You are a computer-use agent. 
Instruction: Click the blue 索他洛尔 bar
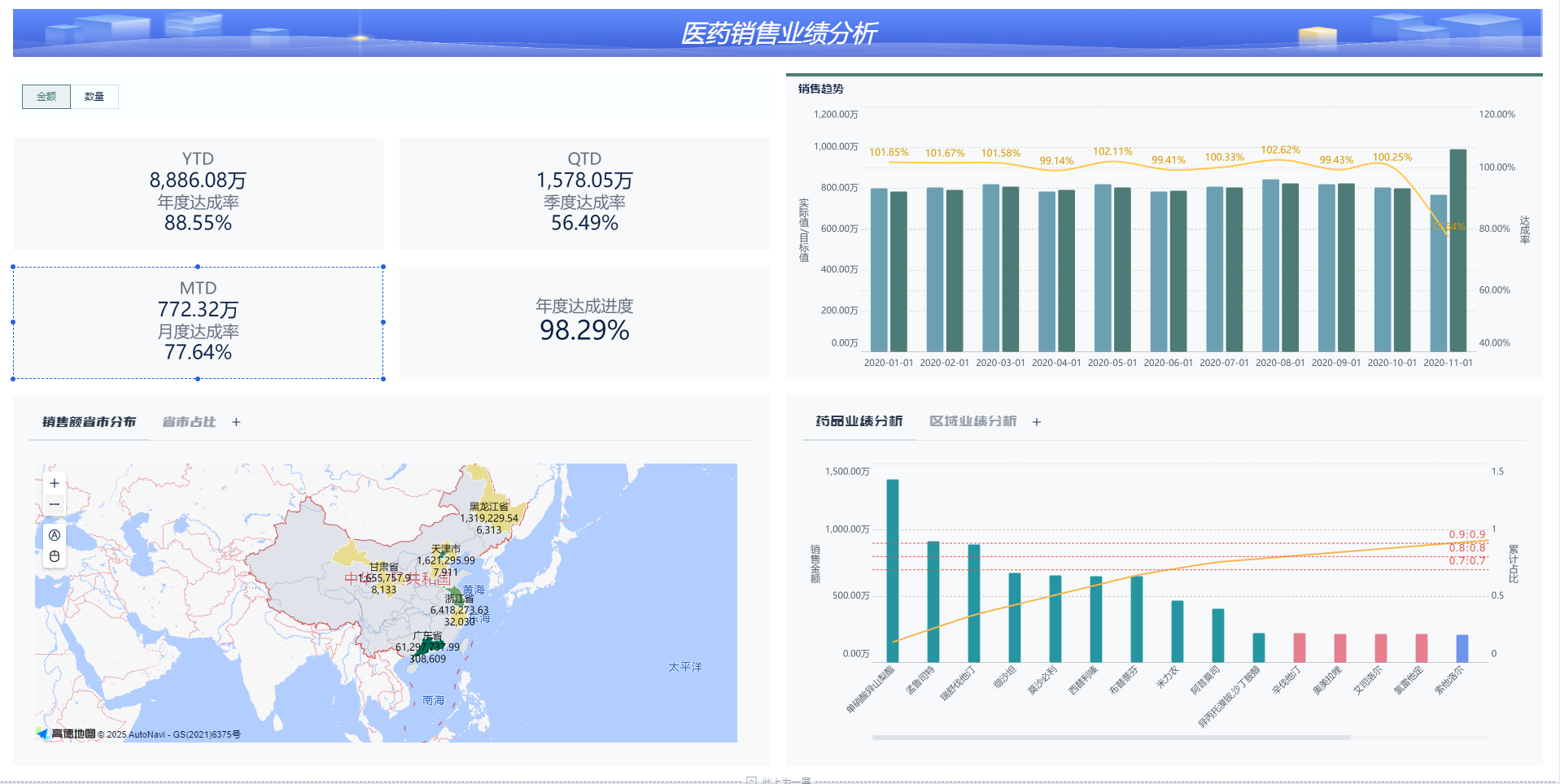pyautogui.click(x=1462, y=648)
